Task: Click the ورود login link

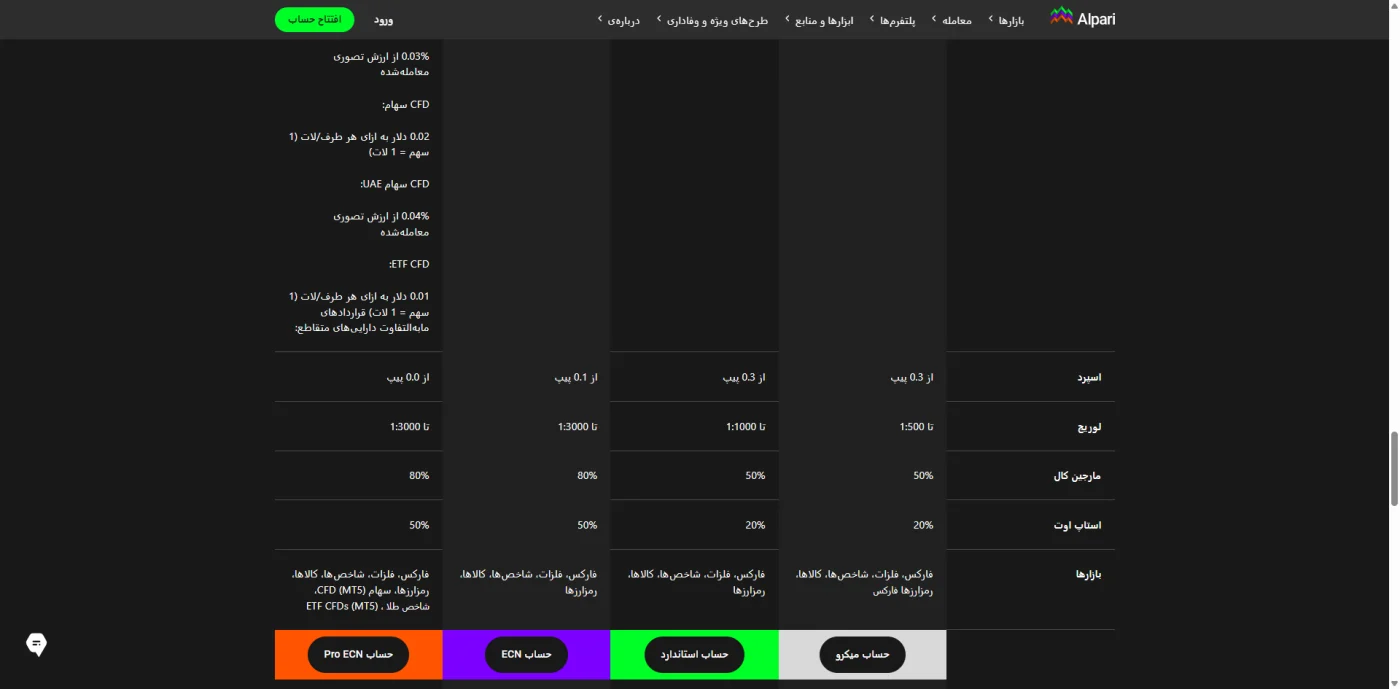Action: pyautogui.click(x=384, y=19)
